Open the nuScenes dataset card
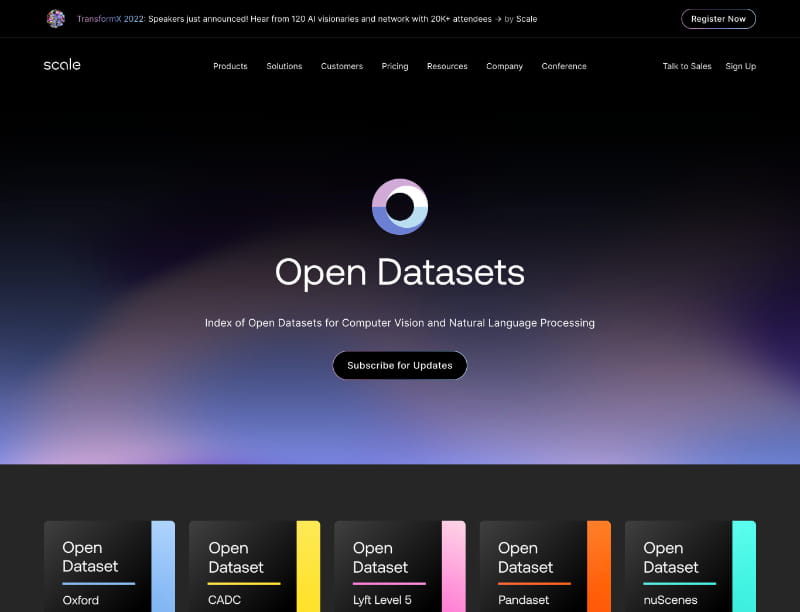800x612 pixels. click(690, 566)
